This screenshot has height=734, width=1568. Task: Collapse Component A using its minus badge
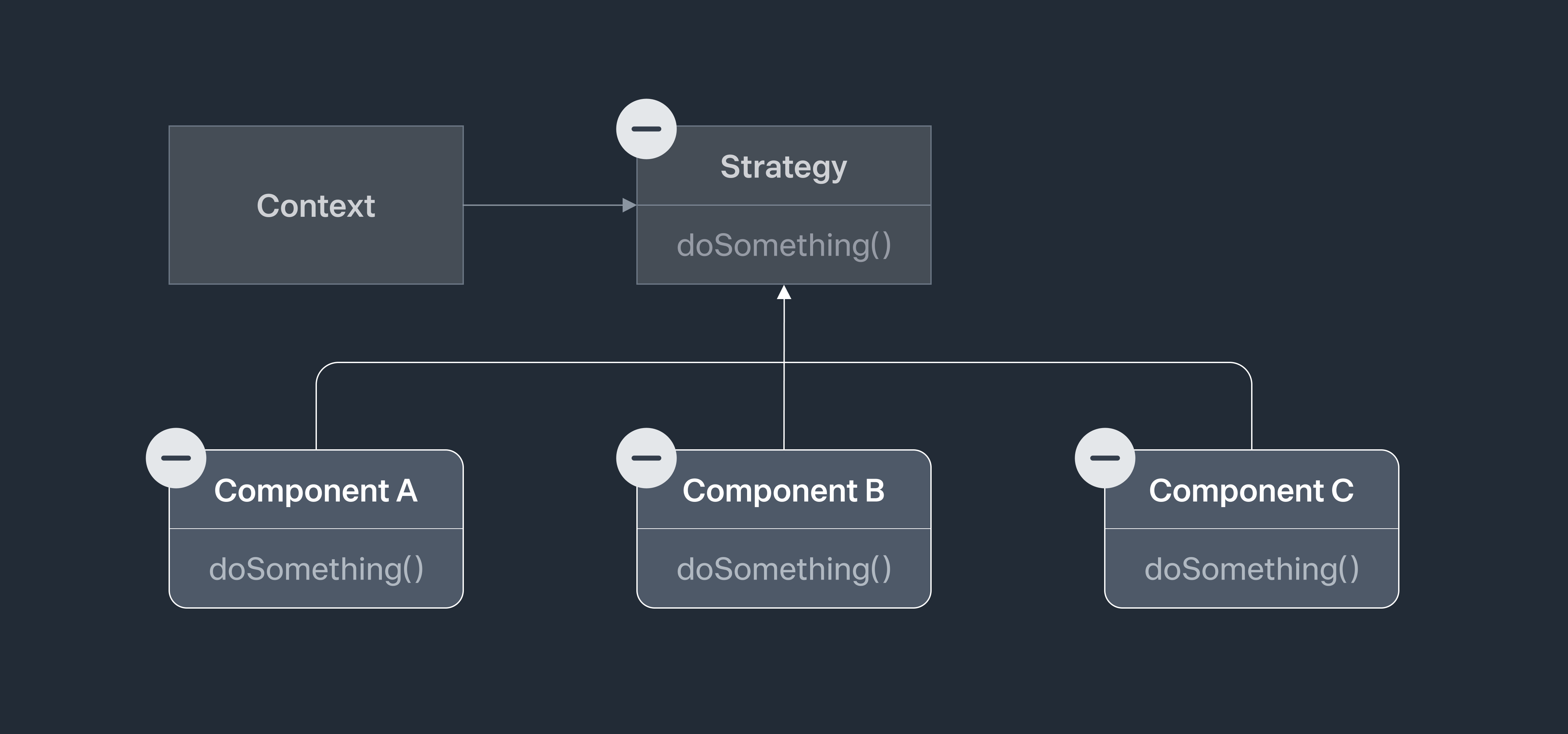click(x=176, y=458)
